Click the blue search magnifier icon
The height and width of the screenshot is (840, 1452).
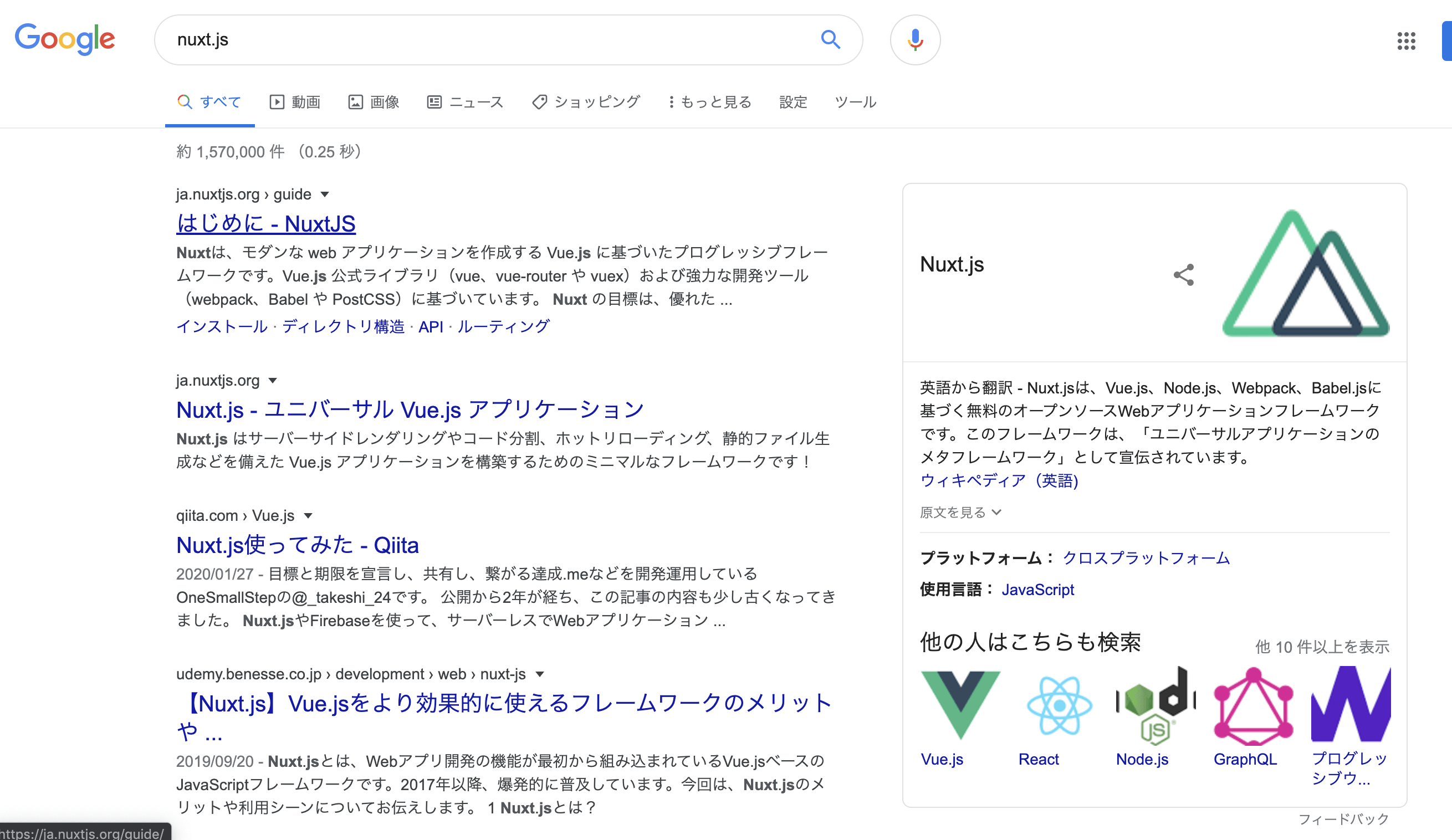[830, 40]
